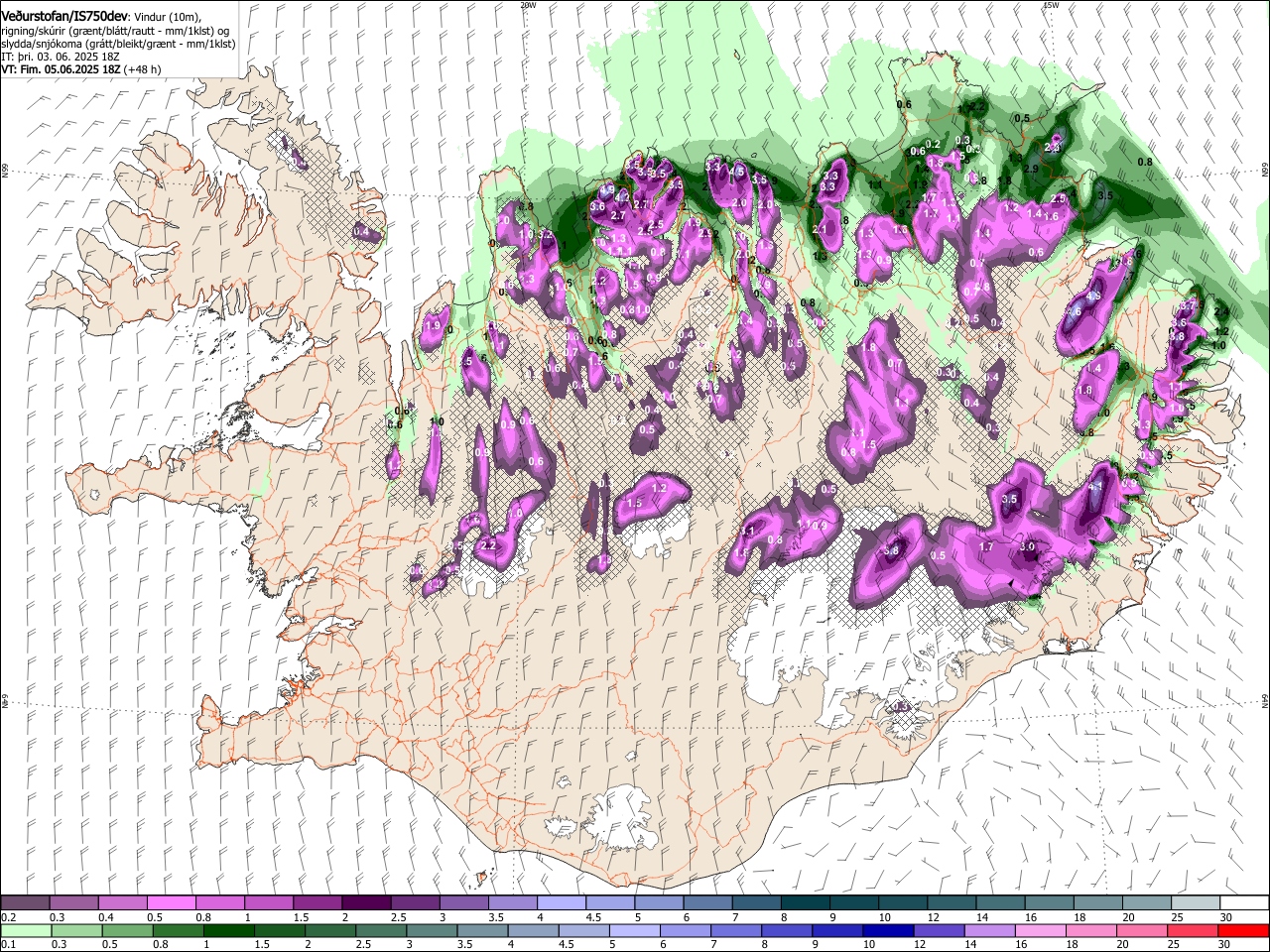
Task: Pick the darkest purple swatch between 2 and 2.5, upper scale
Action: pos(366,902)
